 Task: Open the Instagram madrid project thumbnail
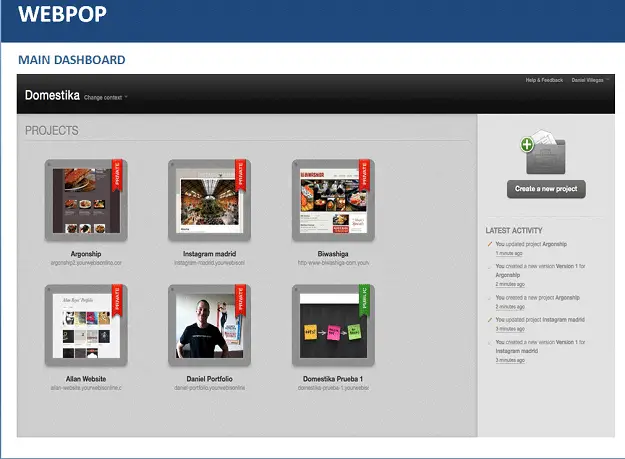tap(209, 200)
